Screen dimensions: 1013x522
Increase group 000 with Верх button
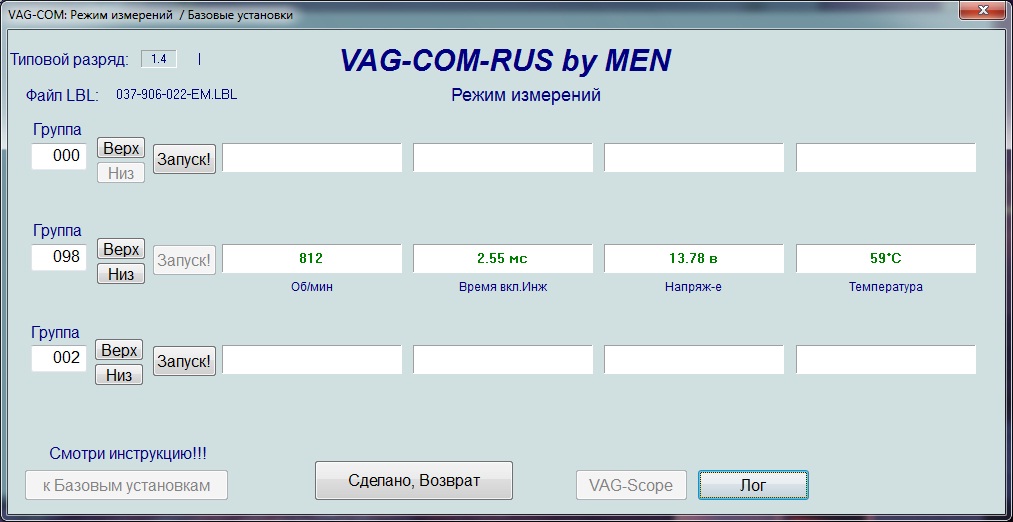tap(121, 148)
